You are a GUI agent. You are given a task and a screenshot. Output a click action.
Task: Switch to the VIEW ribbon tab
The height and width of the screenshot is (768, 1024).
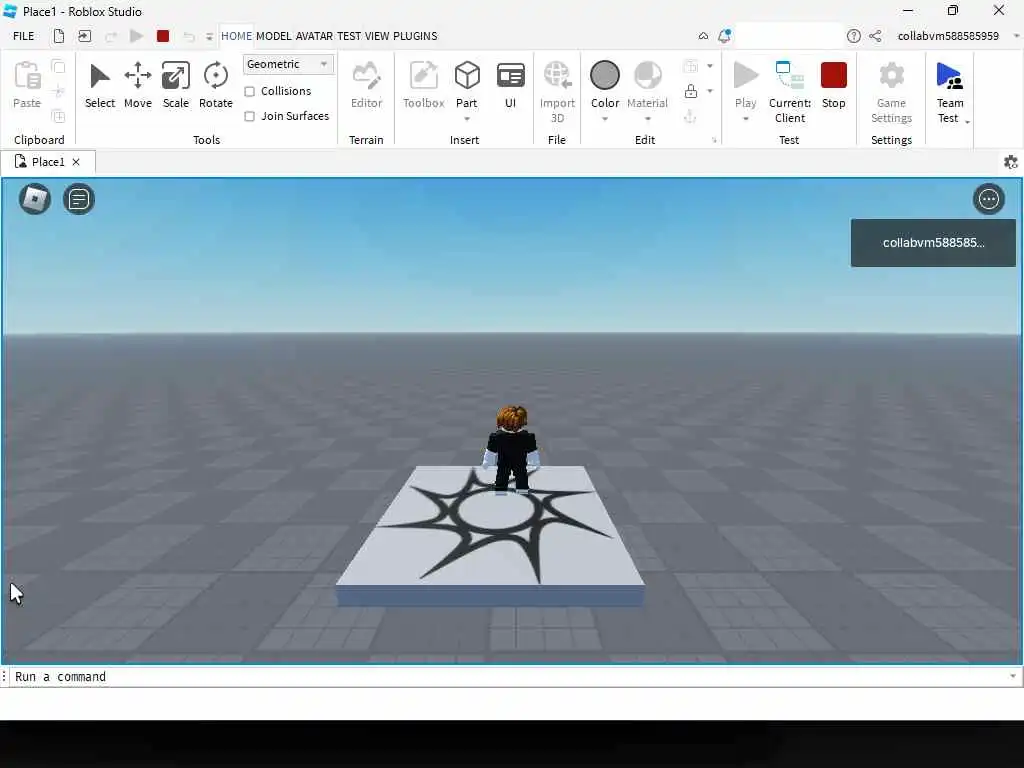point(377,36)
